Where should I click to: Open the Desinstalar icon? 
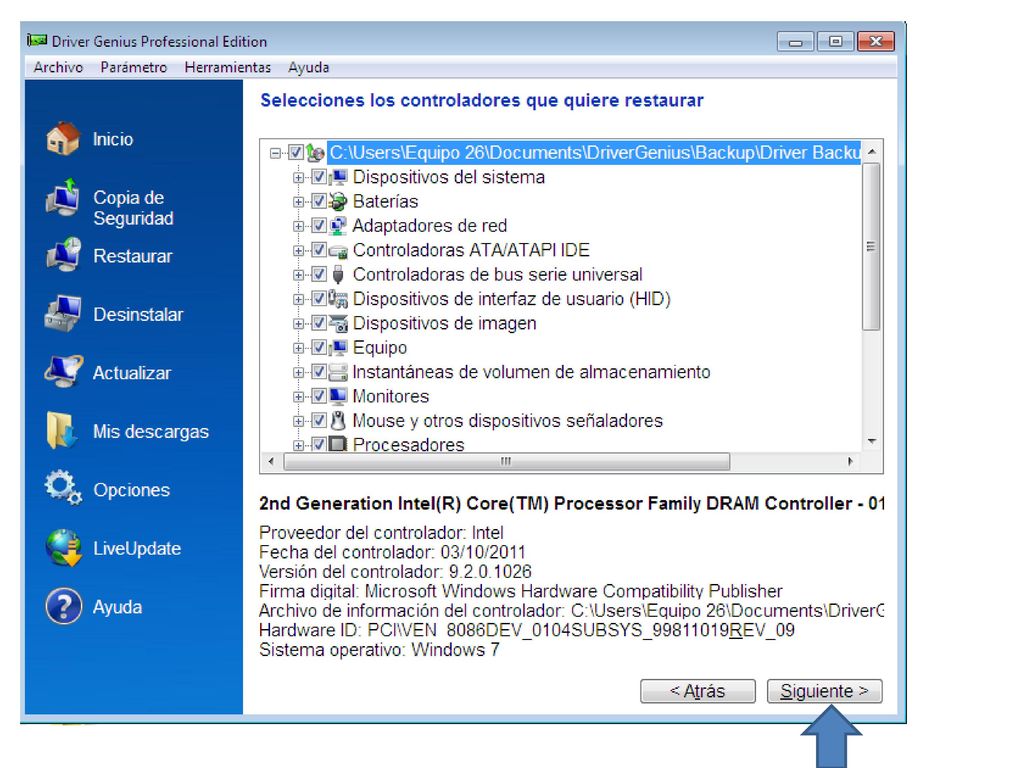(63, 314)
